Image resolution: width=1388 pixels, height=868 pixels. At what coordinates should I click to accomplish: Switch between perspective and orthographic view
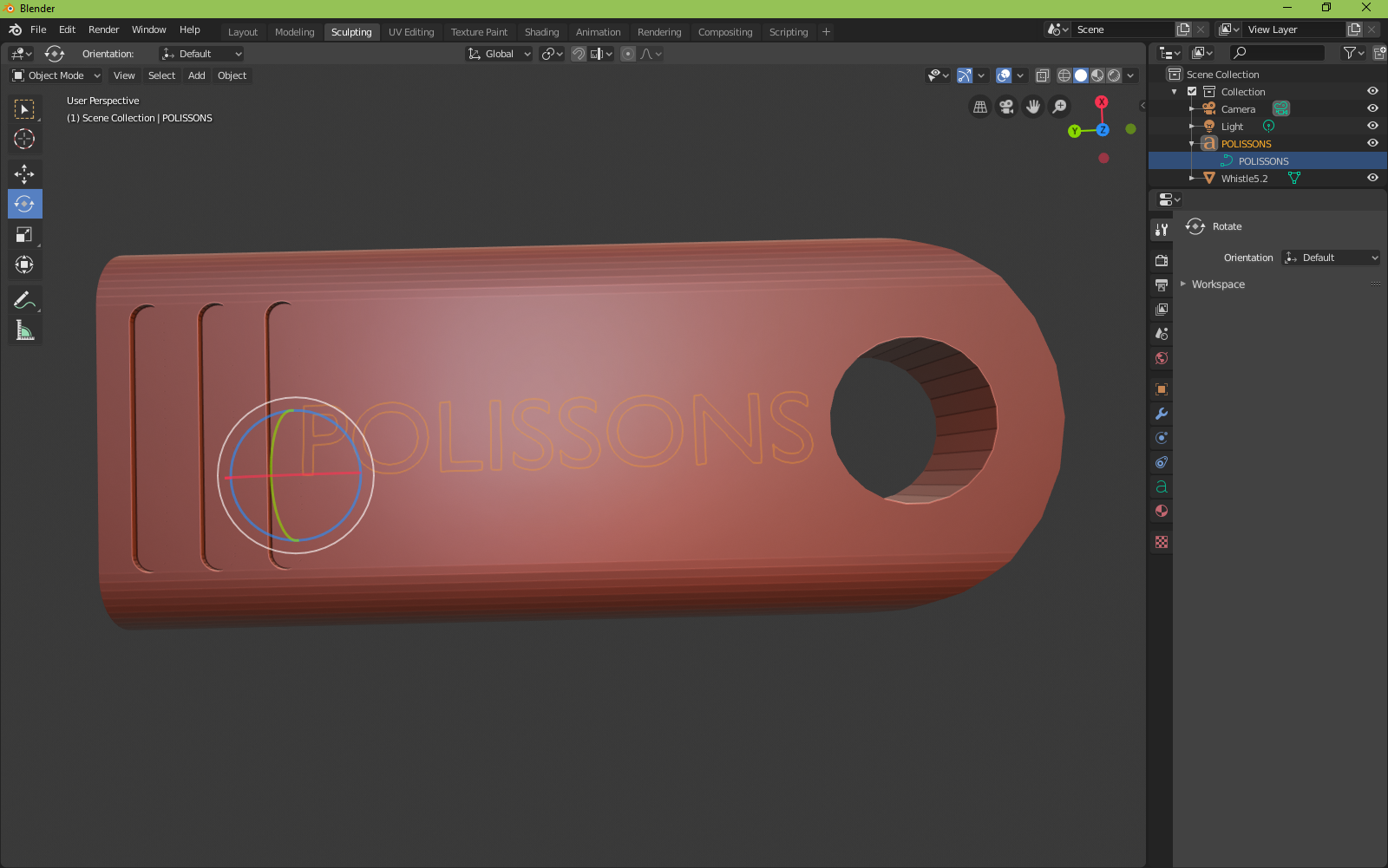pos(980,107)
